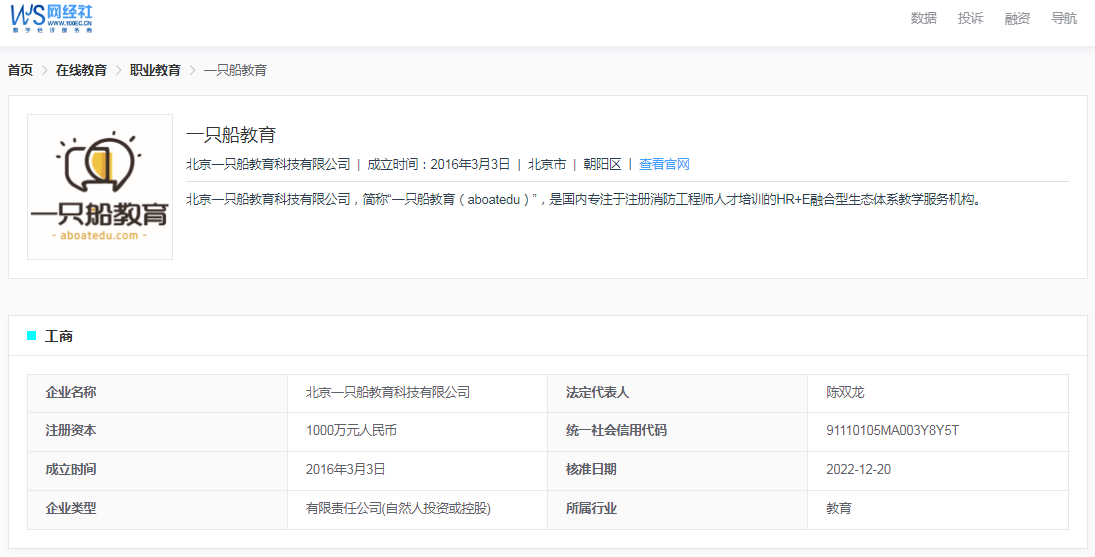This screenshot has height=557, width=1095.
Task: Select the 成立时间：2016年3月3日 header text
Action: 439,165
